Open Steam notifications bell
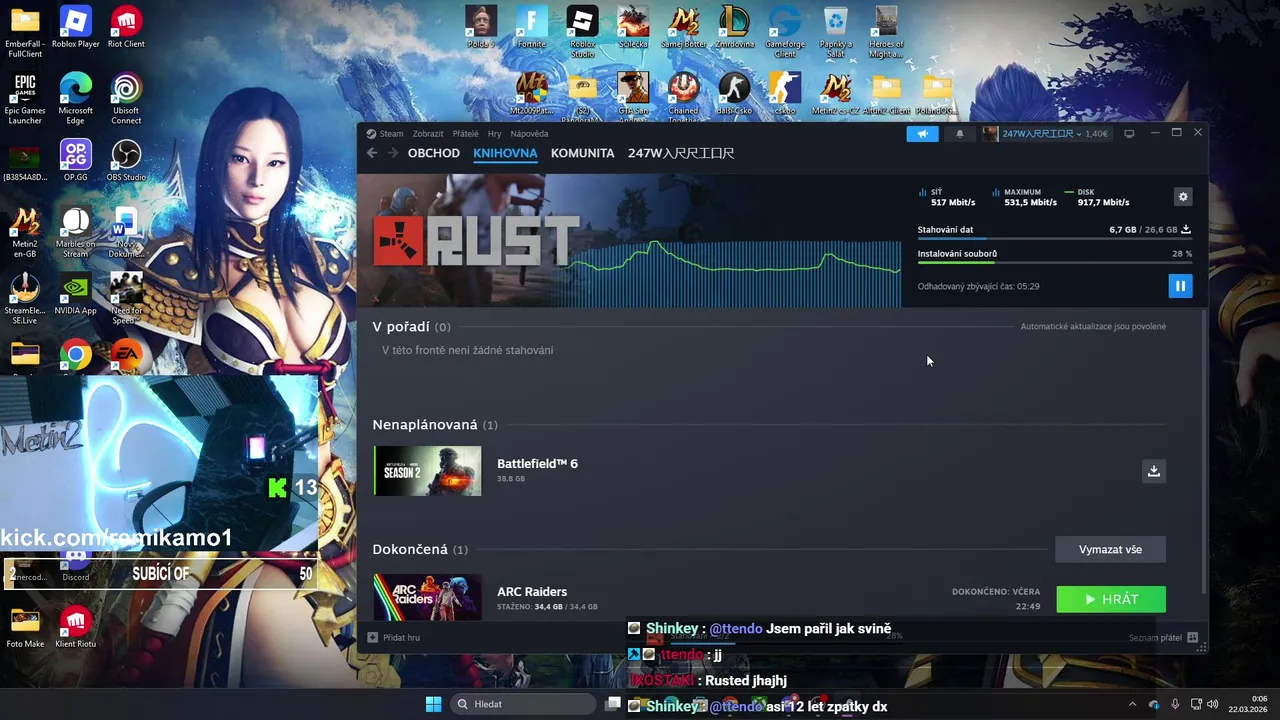The width and height of the screenshot is (1280, 720). 960,134
